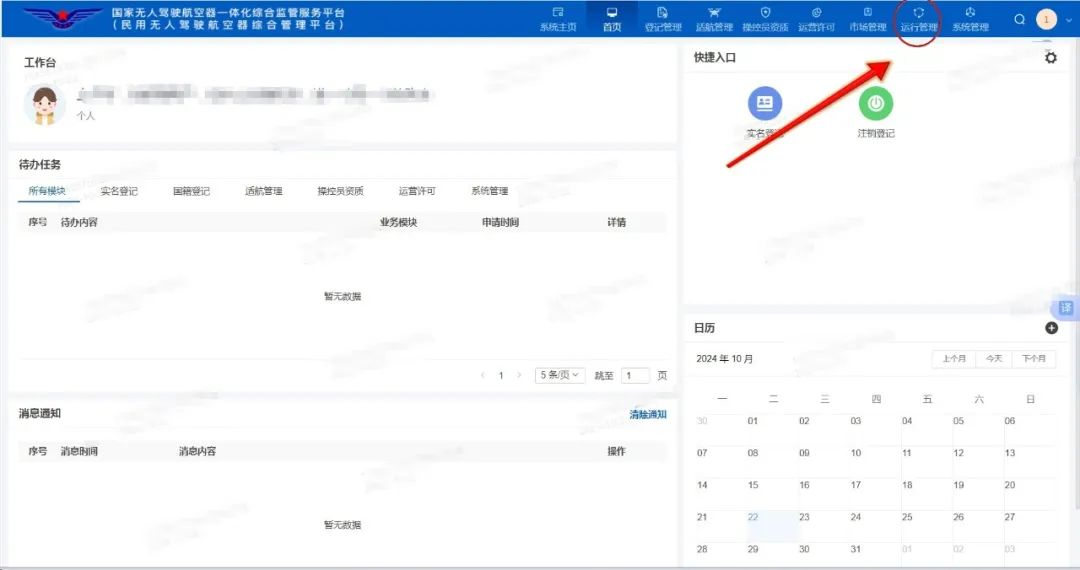Click the search magnifier icon
The image size is (1080, 570).
(1019, 19)
